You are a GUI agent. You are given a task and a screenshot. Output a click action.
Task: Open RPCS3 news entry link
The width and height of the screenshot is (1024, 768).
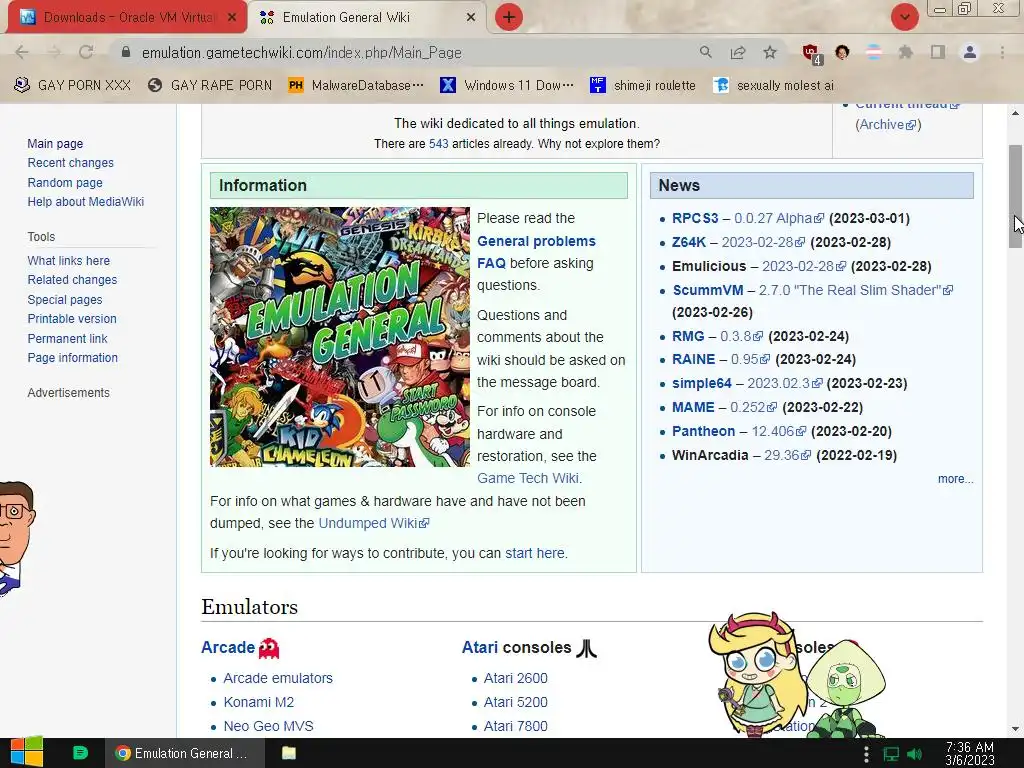[695, 218]
